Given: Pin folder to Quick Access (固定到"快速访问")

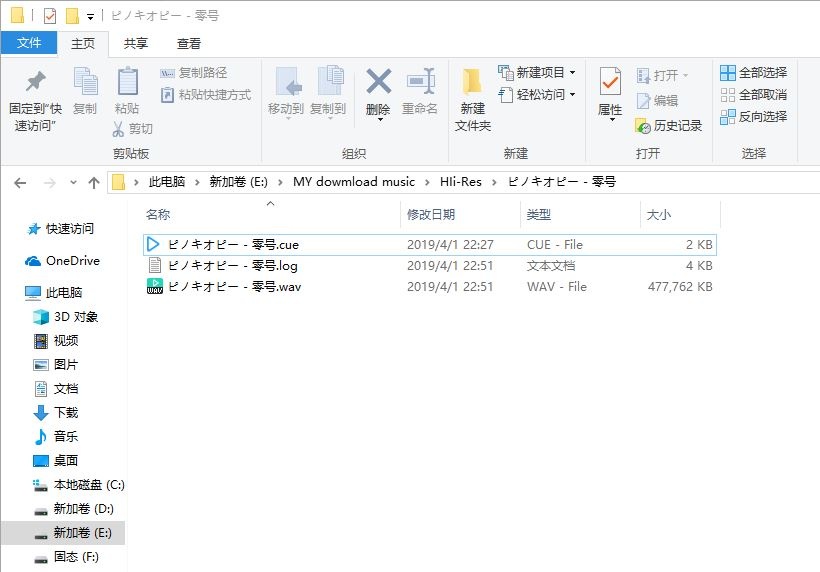Looking at the screenshot, I should (36, 100).
